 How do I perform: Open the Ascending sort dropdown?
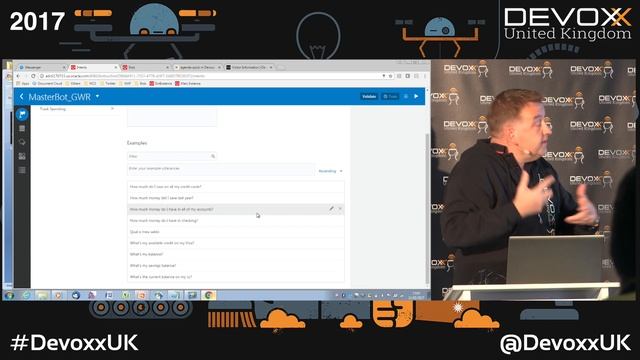pyautogui.click(x=330, y=171)
